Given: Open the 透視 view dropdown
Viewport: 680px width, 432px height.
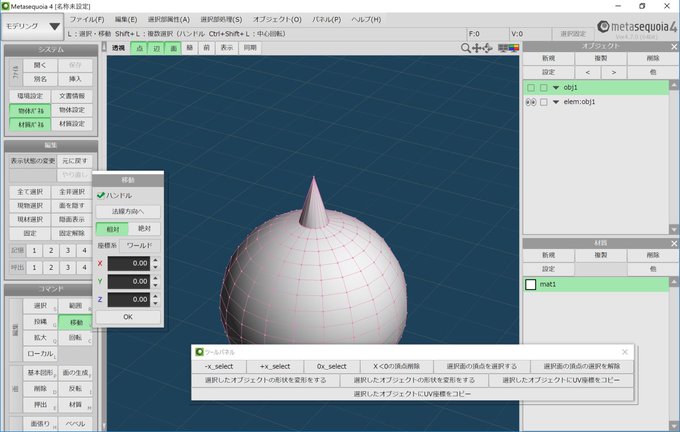Looking at the screenshot, I should tap(118, 48).
